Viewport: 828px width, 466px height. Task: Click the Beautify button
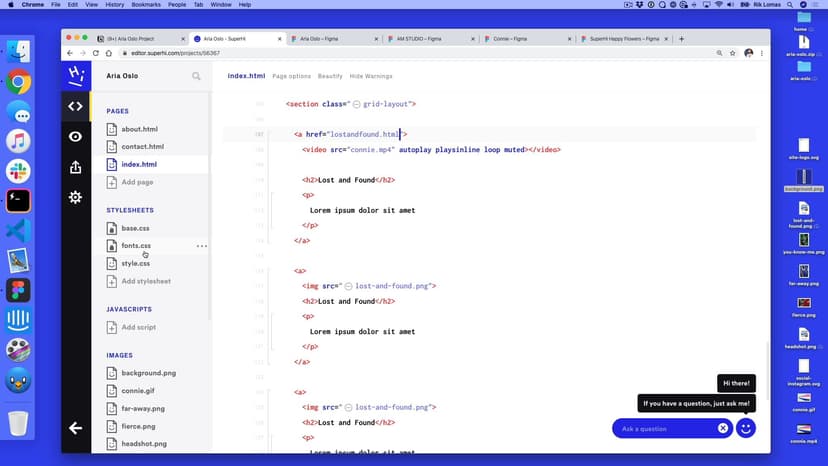tap(330, 76)
